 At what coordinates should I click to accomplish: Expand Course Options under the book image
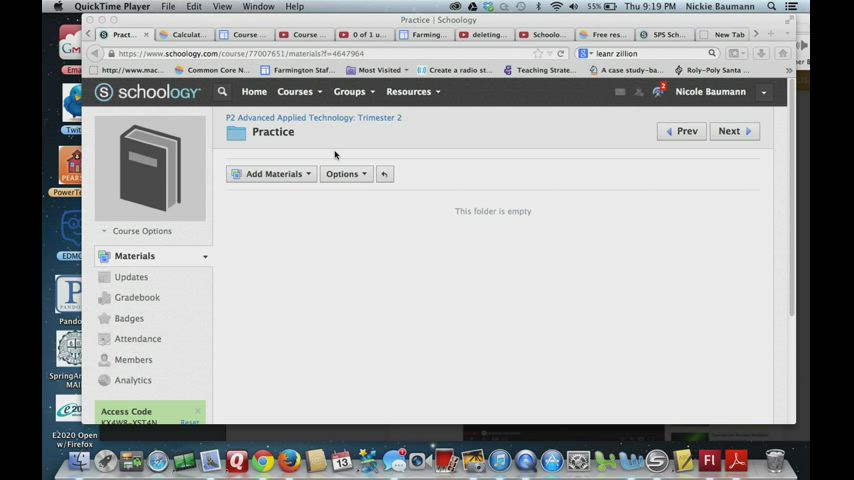(x=141, y=231)
